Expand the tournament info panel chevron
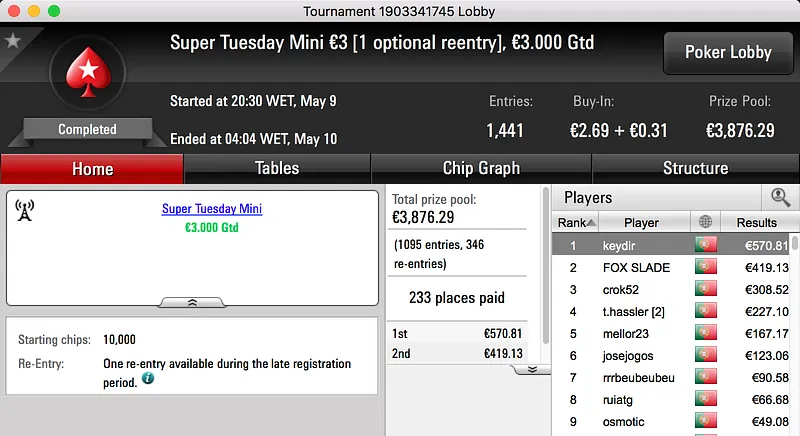Screen dimensions: 800x436 [x=192, y=301]
